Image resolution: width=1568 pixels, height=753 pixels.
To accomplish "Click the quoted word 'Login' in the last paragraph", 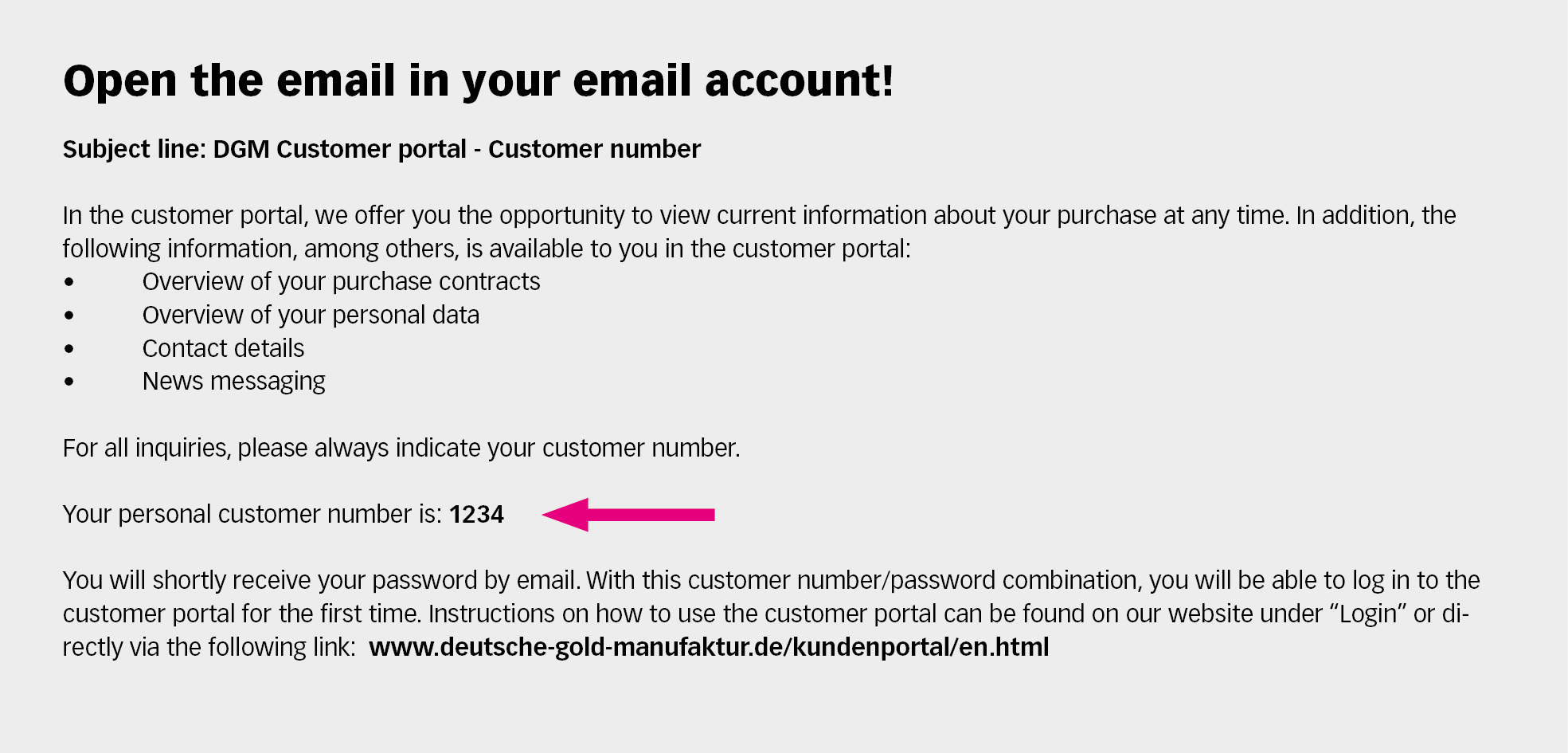I will coord(1368,614).
